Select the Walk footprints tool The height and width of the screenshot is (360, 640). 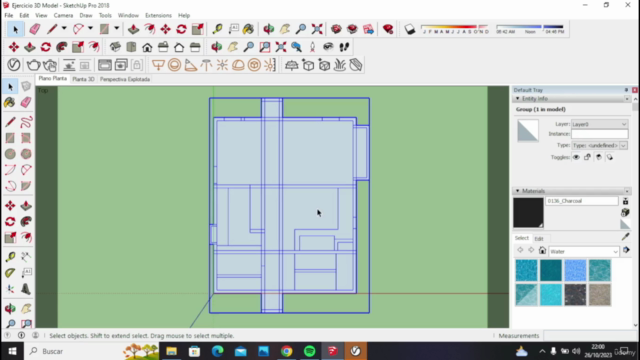344,47
